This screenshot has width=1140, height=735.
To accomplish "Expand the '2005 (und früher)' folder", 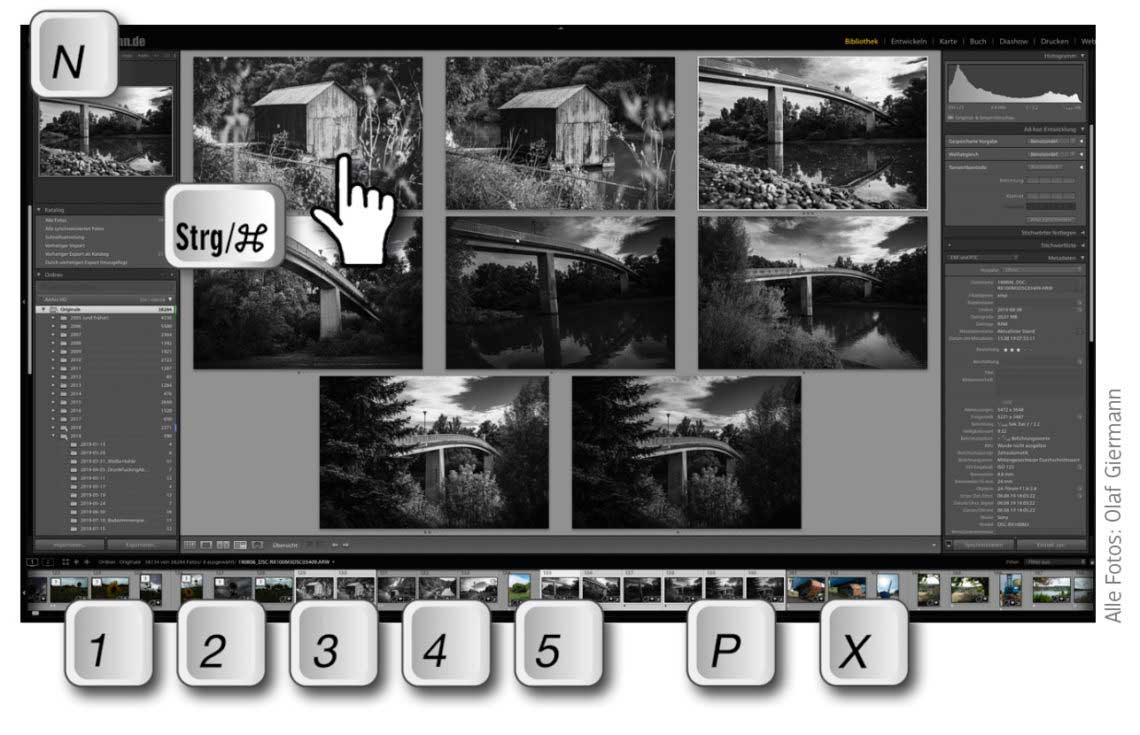I will (53, 318).
